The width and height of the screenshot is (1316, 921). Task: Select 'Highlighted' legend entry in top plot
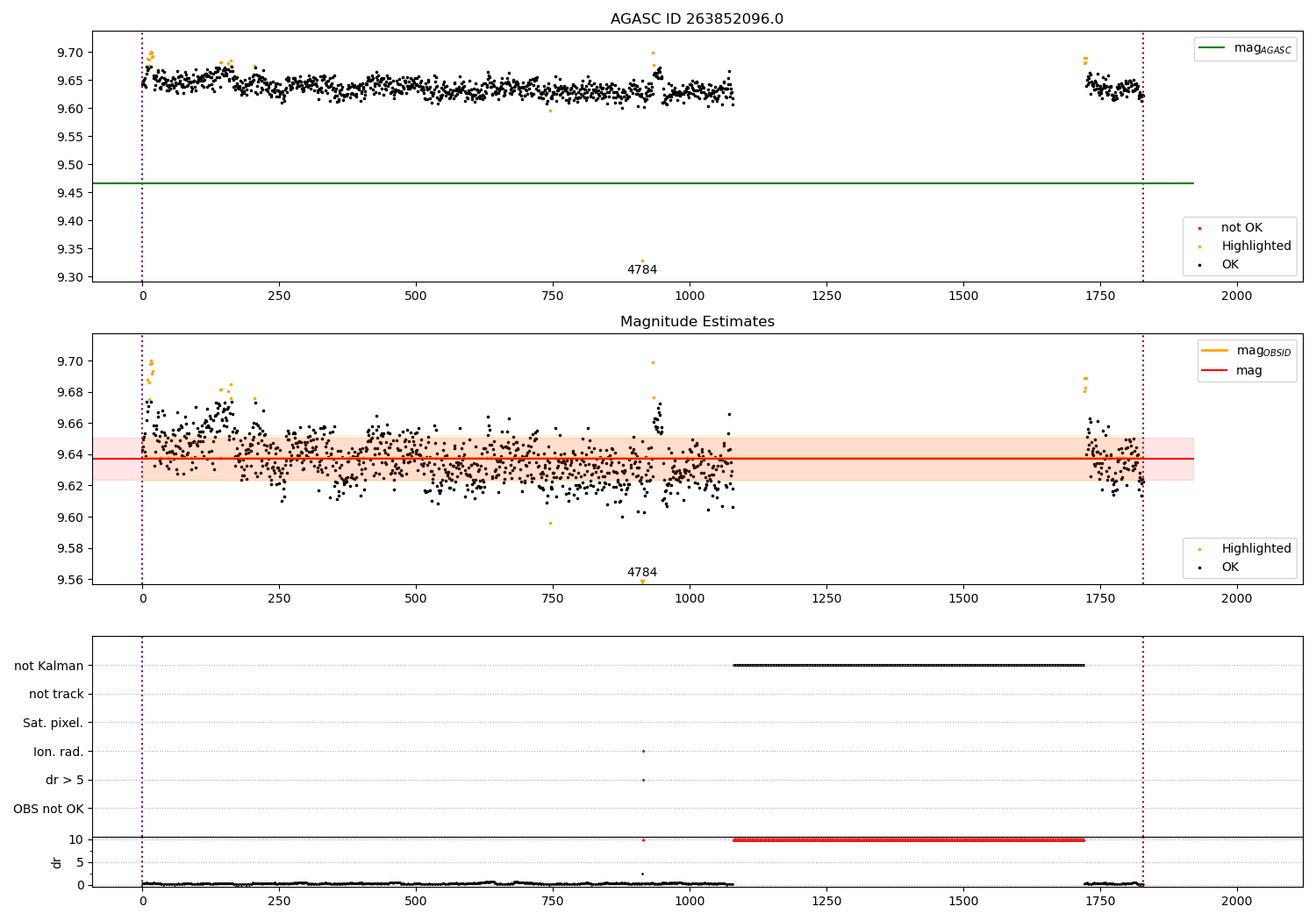coord(1245,246)
